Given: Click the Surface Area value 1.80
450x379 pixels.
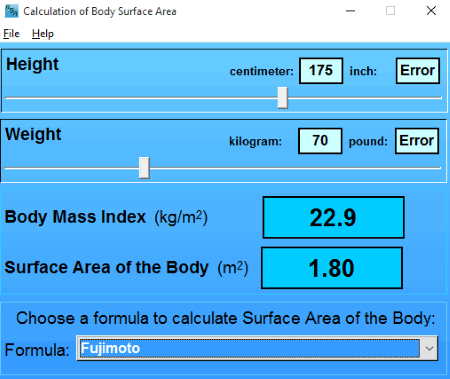Looking at the screenshot, I should (332, 268).
